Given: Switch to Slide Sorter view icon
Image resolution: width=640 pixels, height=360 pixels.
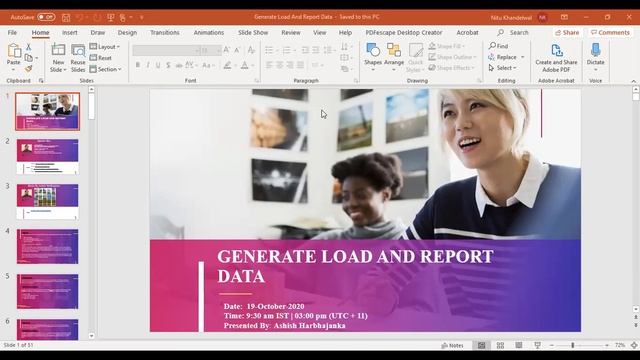Looking at the screenshot, I should click(x=500, y=345).
